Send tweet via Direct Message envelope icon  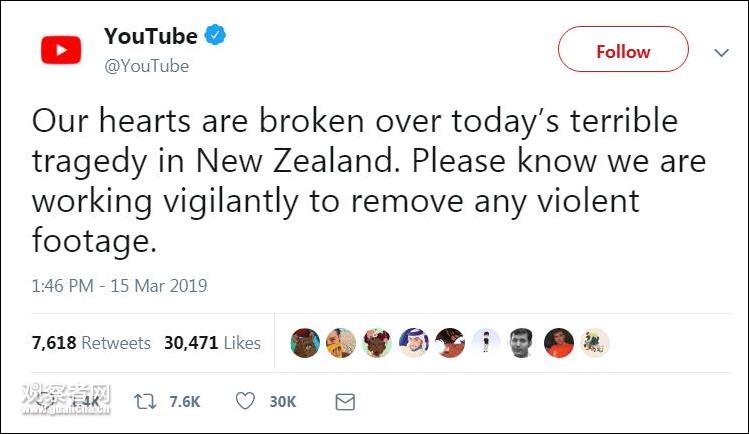point(345,401)
